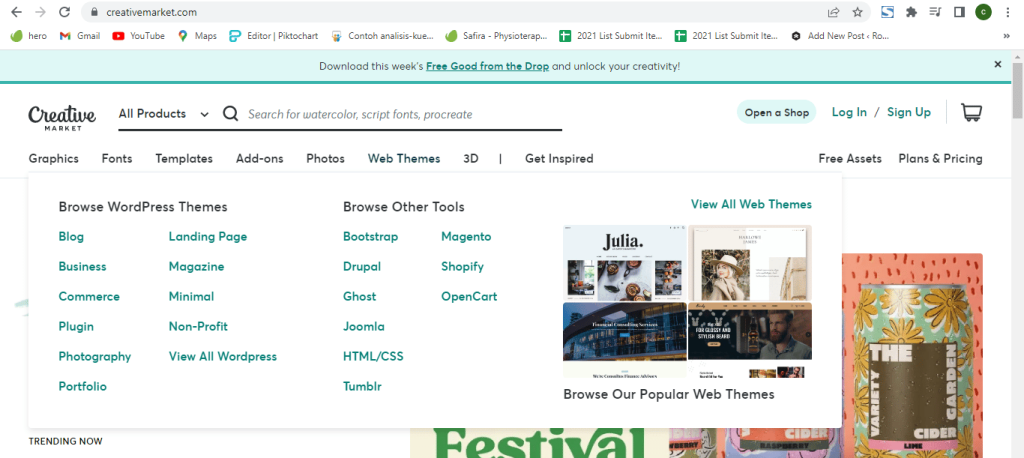Viewport: 1024px width, 458px height.
Task: Open the Extensions puzzle icon
Action: coord(911,12)
